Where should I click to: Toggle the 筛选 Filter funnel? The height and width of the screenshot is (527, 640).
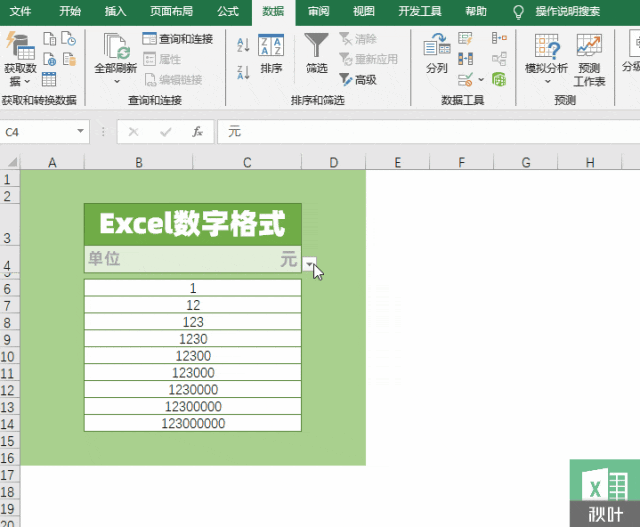[316, 53]
